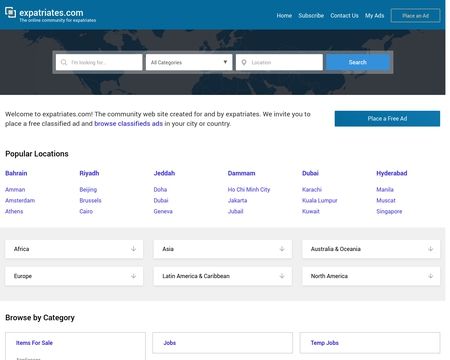Open the bold Dubai heading link

(310, 173)
